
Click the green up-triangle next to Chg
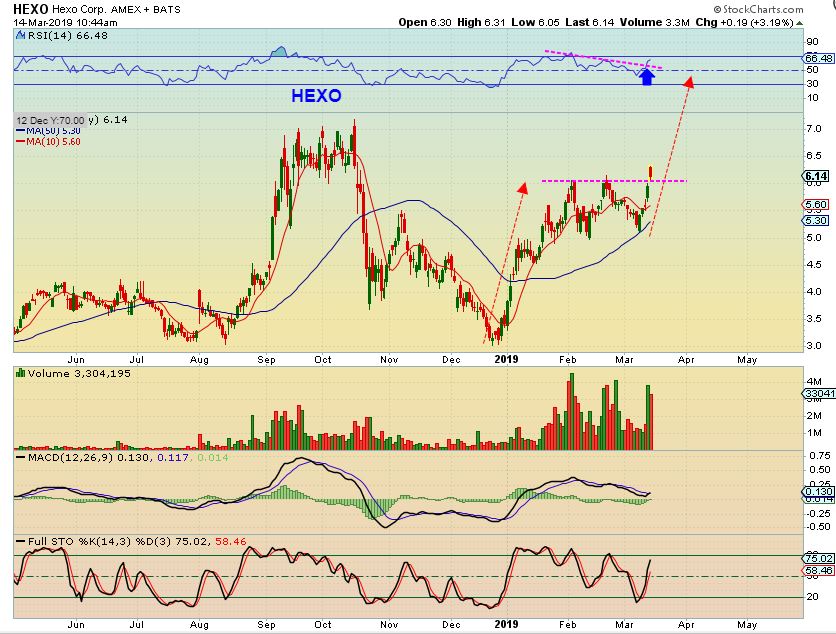[x=799, y=23]
